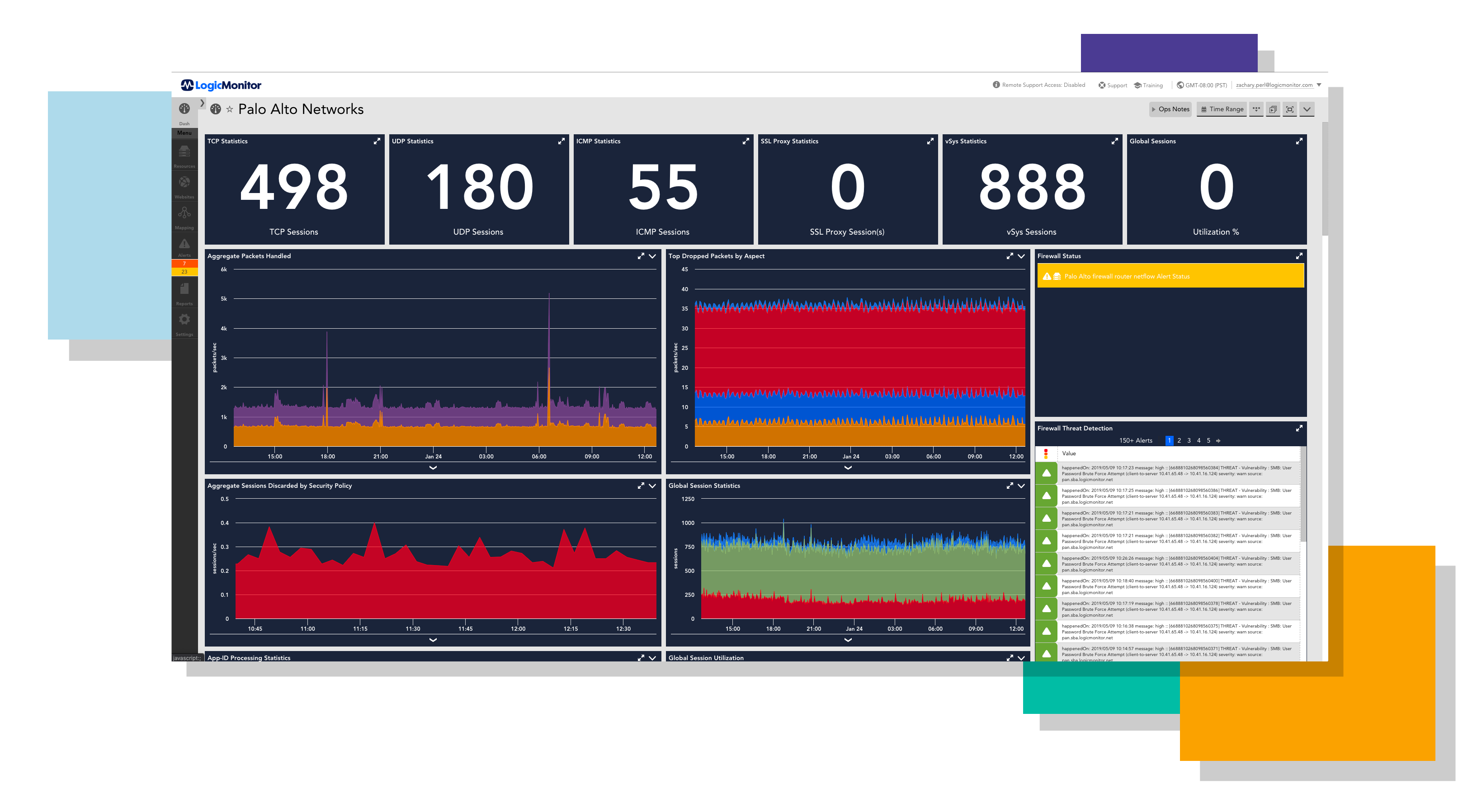Expand the TCP Statistics widget
Screen dimensions: 1477x812
point(377,141)
